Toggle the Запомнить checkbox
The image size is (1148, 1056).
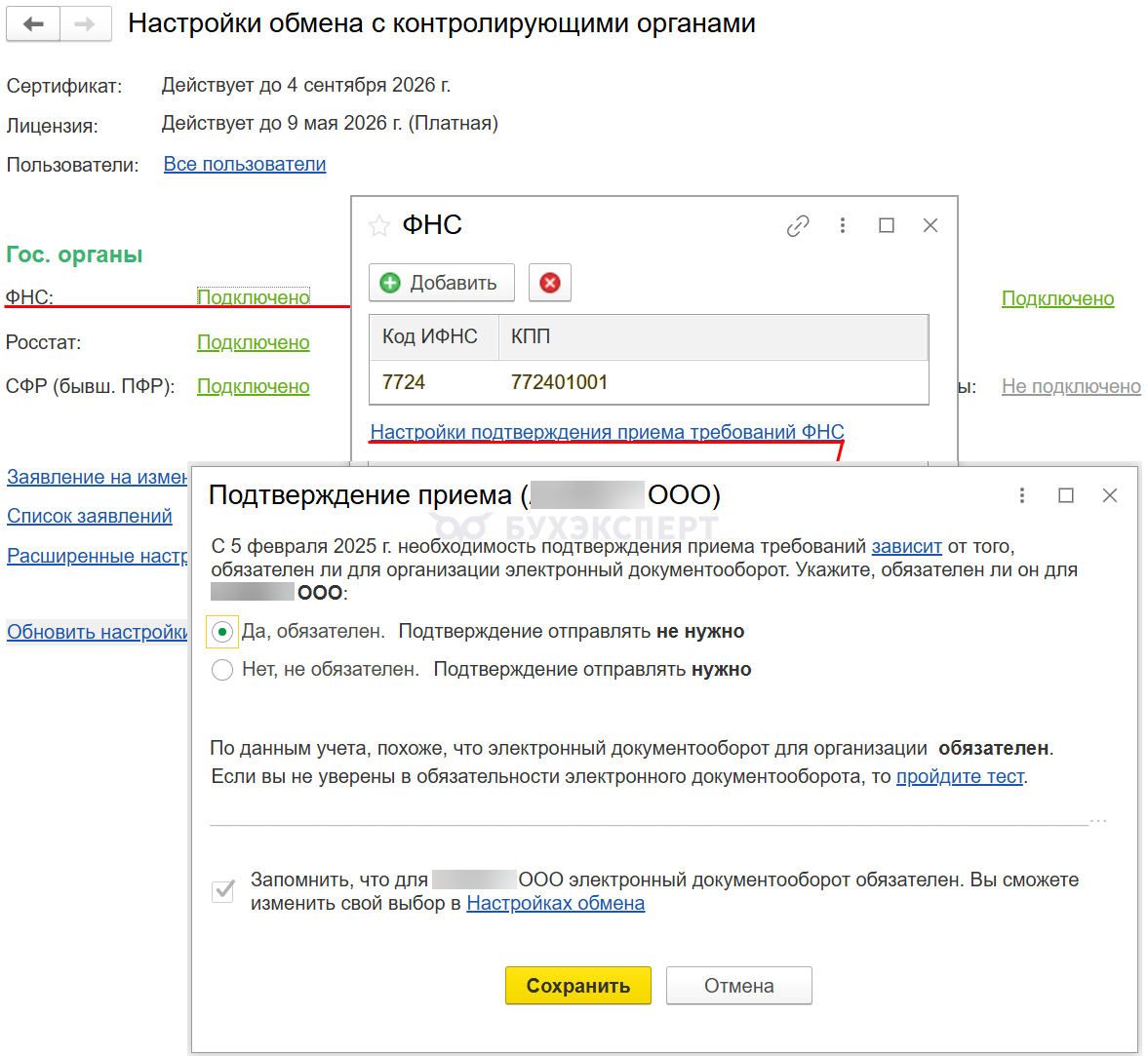223,890
